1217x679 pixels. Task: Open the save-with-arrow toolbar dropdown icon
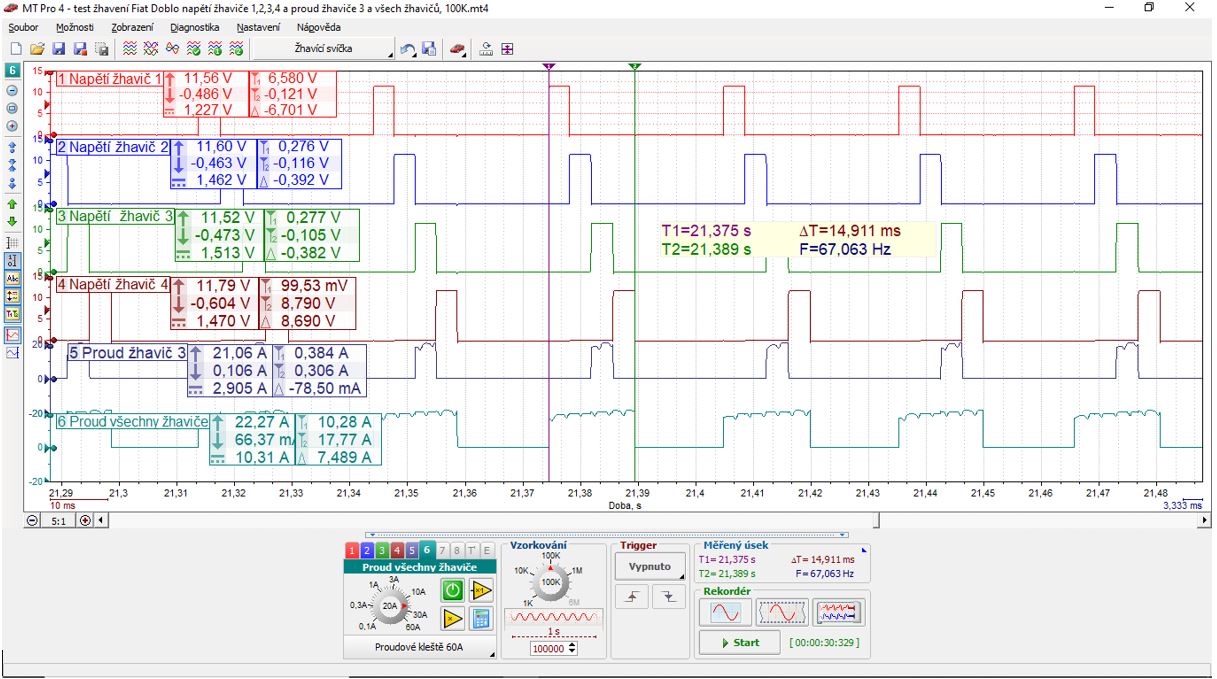[x=429, y=48]
